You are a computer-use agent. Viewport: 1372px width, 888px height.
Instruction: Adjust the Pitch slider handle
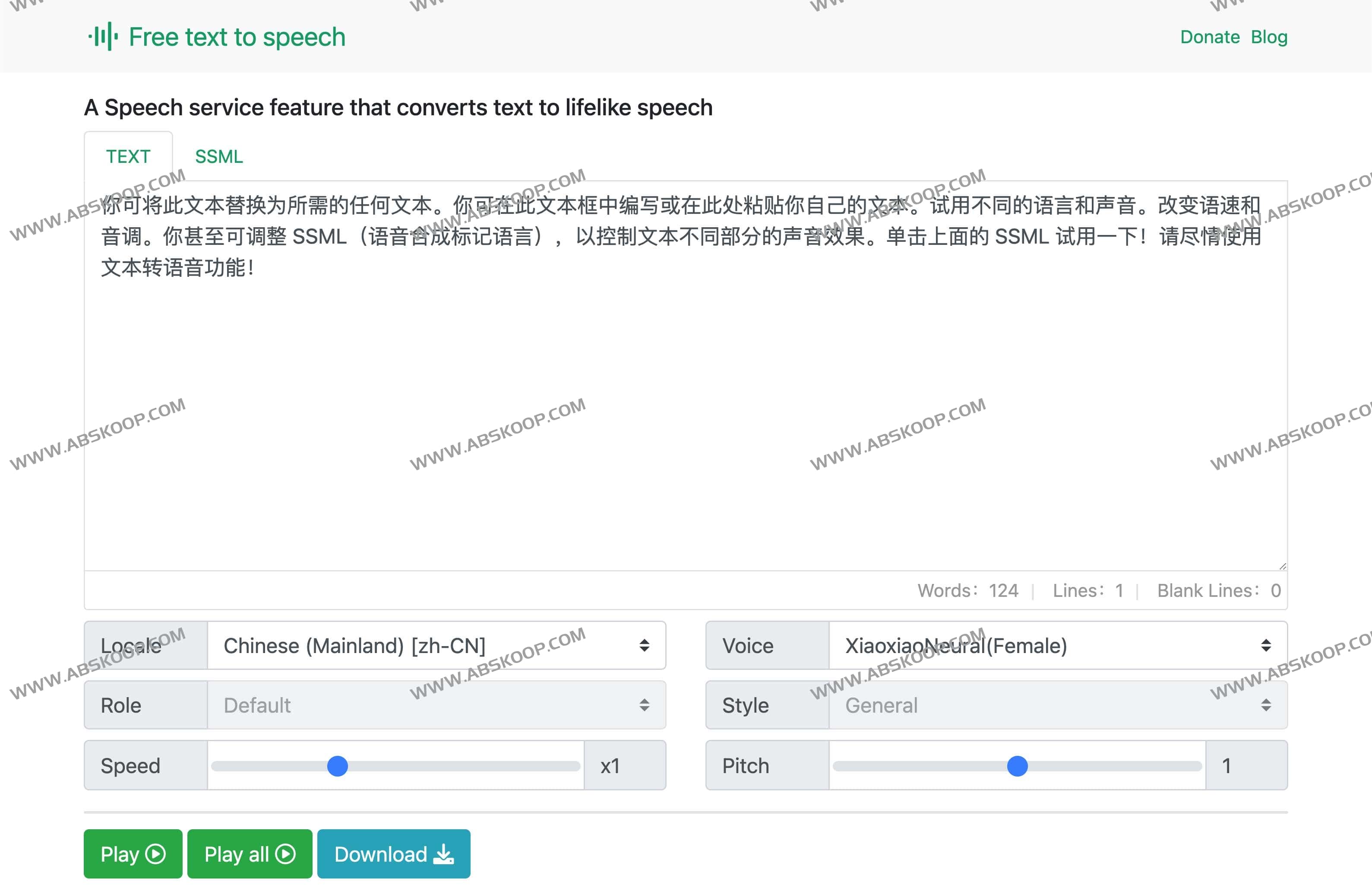[1018, 766]
